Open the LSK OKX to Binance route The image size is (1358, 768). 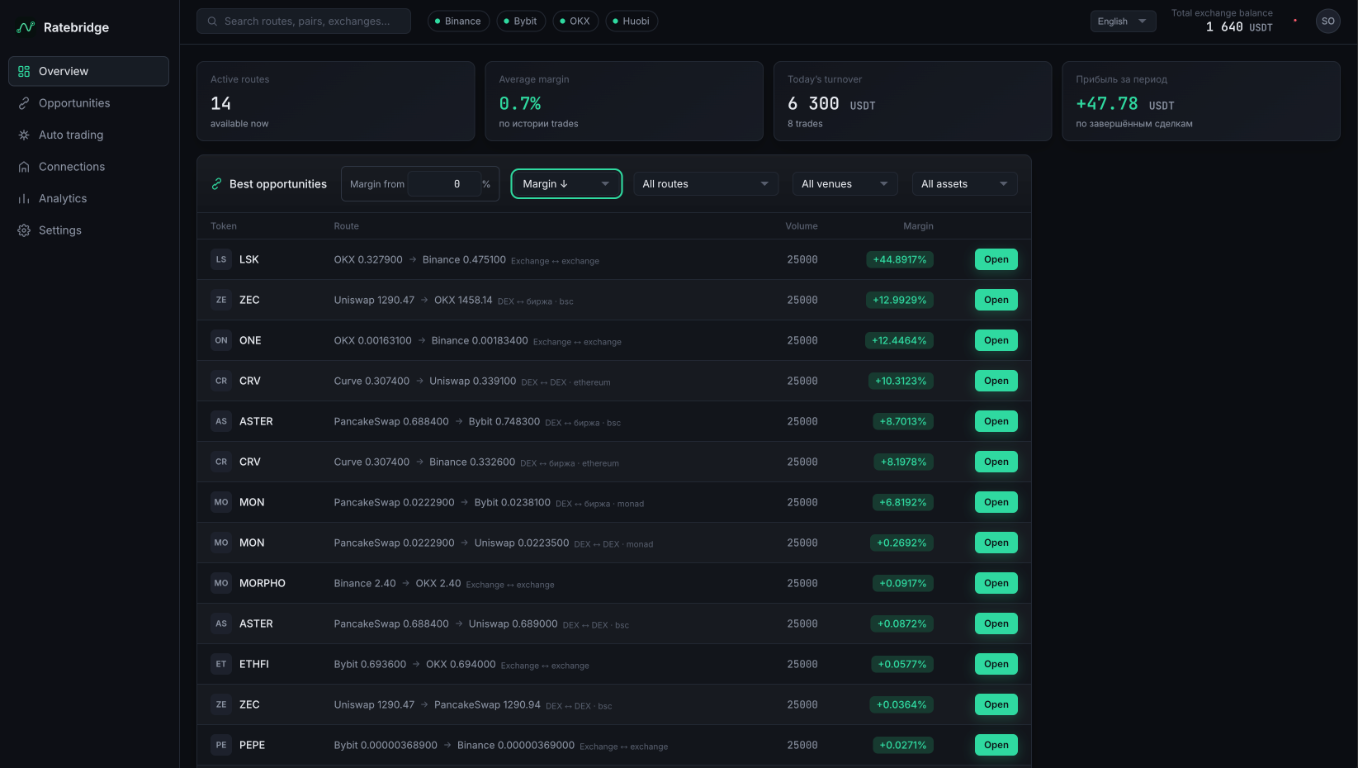pos(996,259)
